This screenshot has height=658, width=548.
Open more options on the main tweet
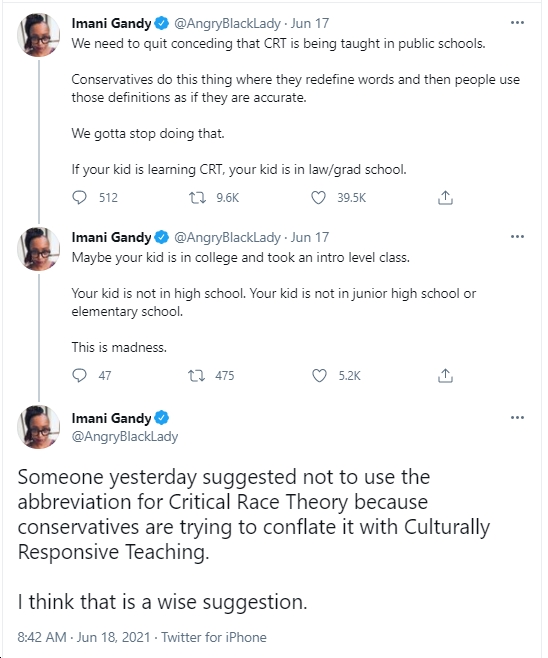[517, 418]
